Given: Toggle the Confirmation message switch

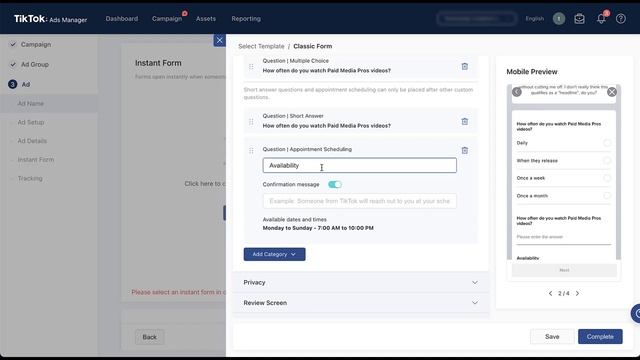Looking at the screenshot, I should 335,184.
